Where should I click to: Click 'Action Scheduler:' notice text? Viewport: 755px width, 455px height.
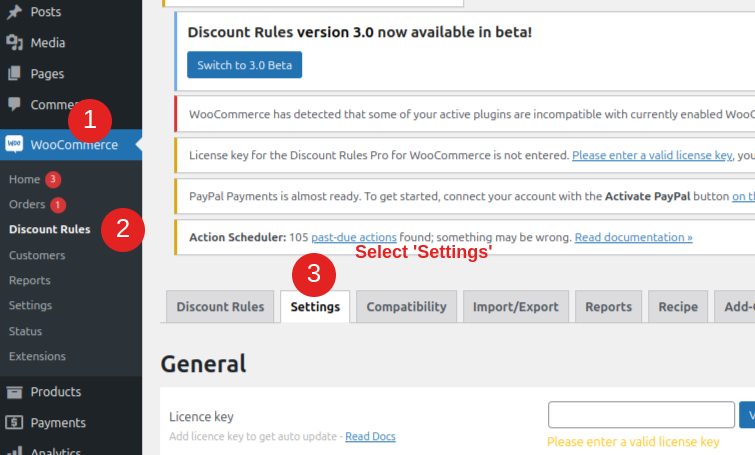click(x=237, y=237)
